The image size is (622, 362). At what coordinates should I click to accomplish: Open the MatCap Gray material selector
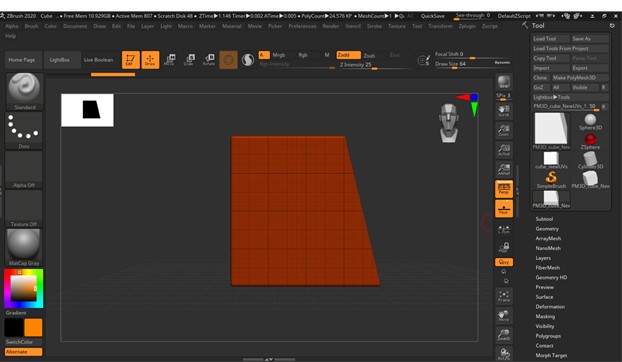coord(24,247)
